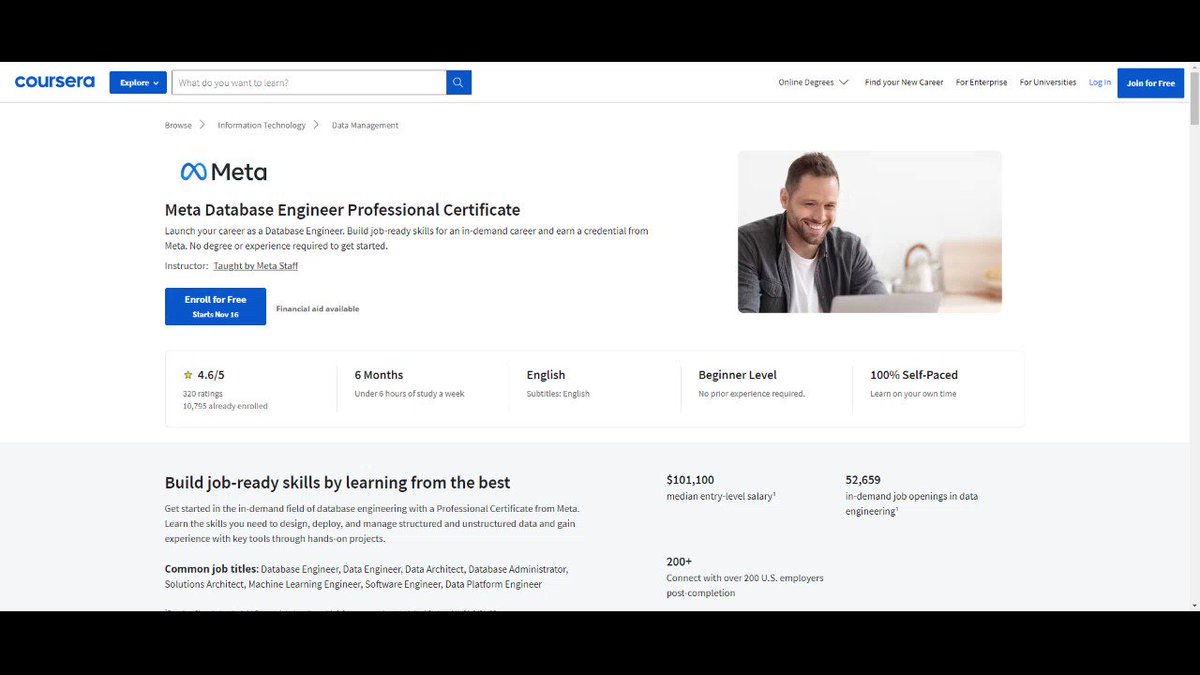Image resolution: width=1200 pixels, height=675 pixels.
Task: Click the '6 Months' duration text
Action: pos(379,375)
